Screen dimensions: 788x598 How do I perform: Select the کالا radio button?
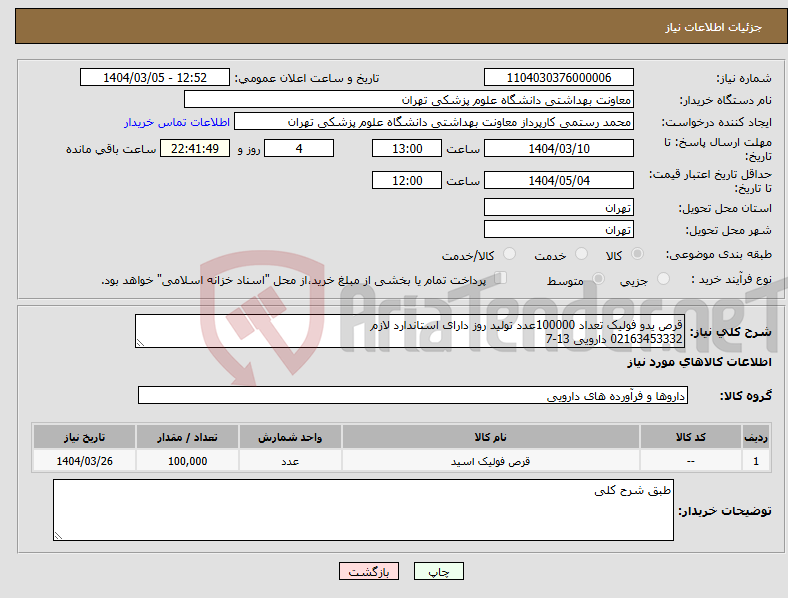(x=637, y=254)
